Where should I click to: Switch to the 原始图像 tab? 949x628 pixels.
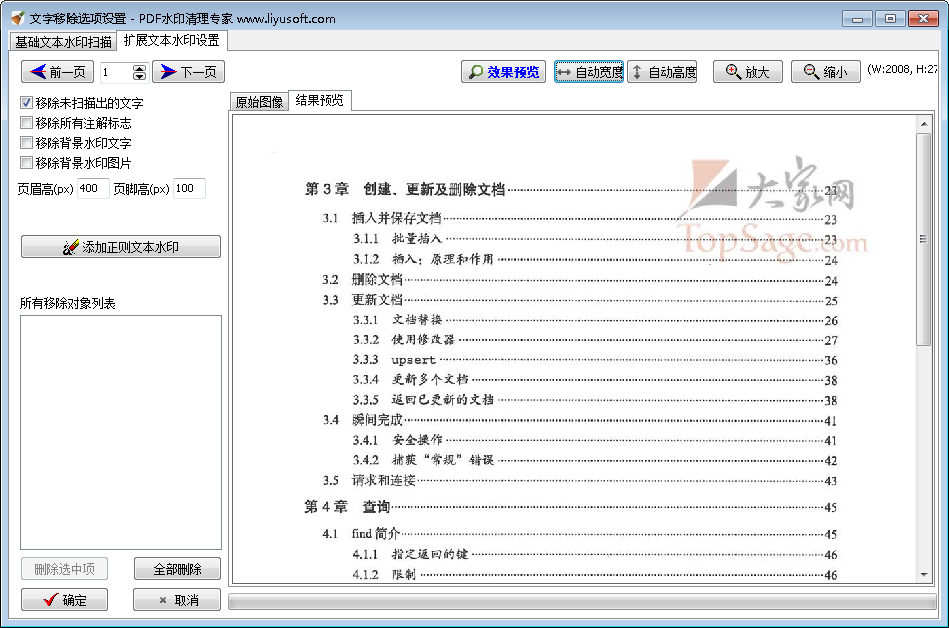pyautogui.click(x=259, y=101)
